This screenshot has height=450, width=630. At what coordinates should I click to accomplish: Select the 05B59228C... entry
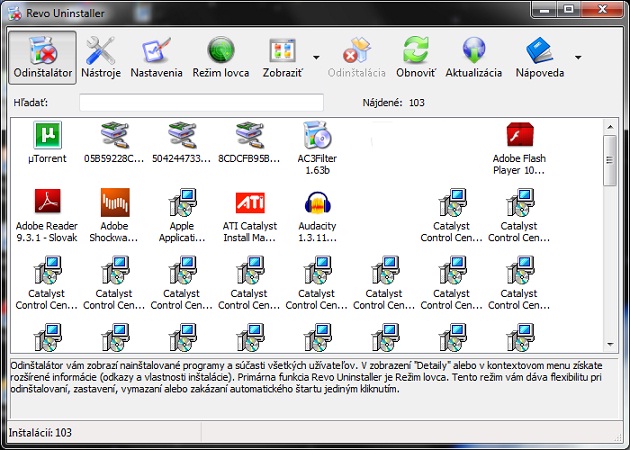pos(114,142)
